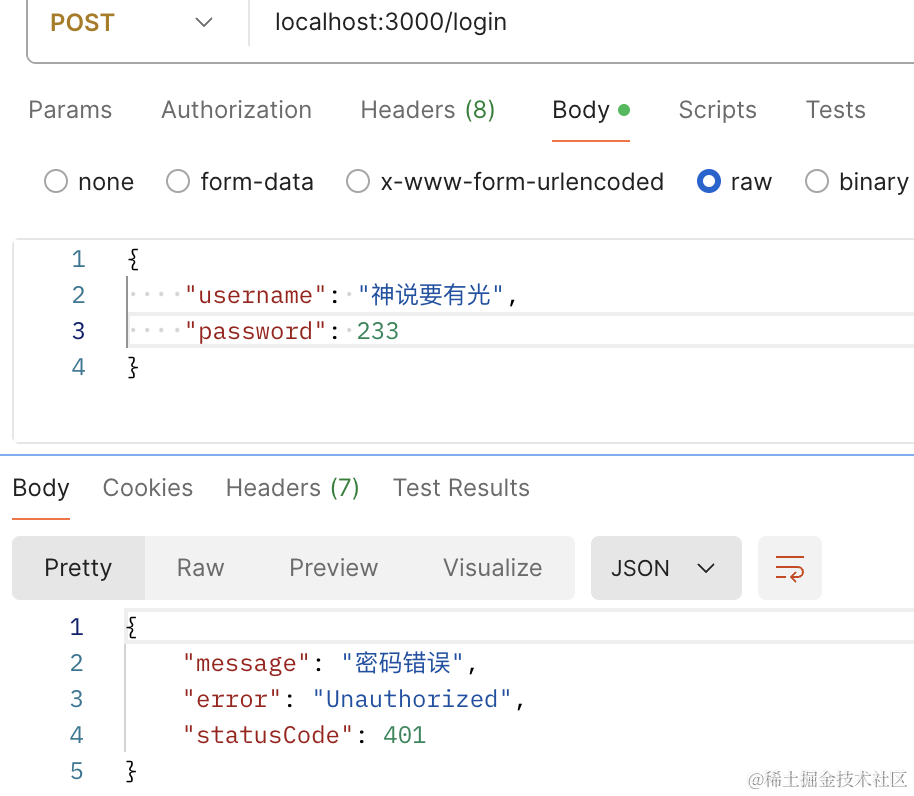Screen dimensions: 914x796
Task: Switch to the Scripts tab
Action: (717, 110)
